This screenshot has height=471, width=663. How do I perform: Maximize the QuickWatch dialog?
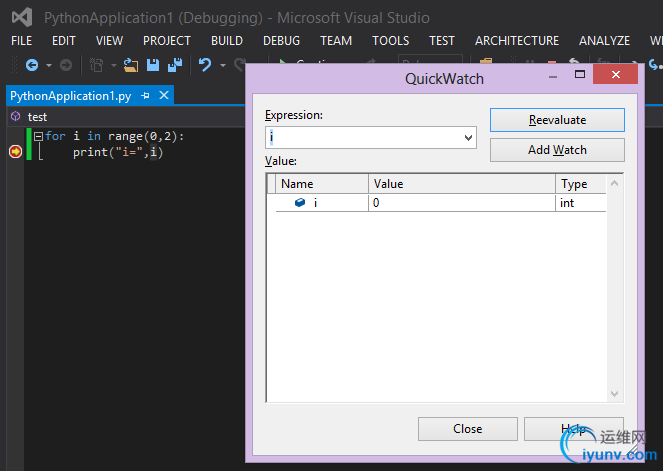coord(580,74)
